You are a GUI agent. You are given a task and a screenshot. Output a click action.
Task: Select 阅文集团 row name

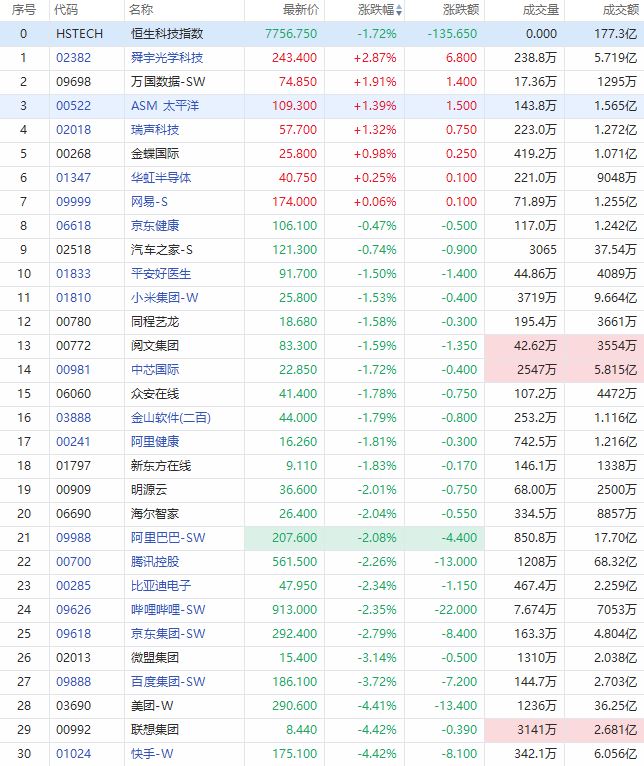coord(155,345)
